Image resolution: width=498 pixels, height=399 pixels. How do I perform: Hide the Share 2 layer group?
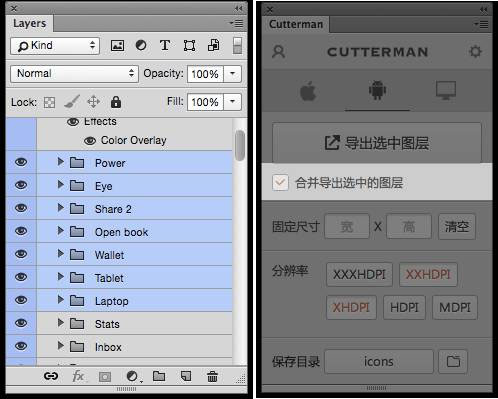click(21, 208)
